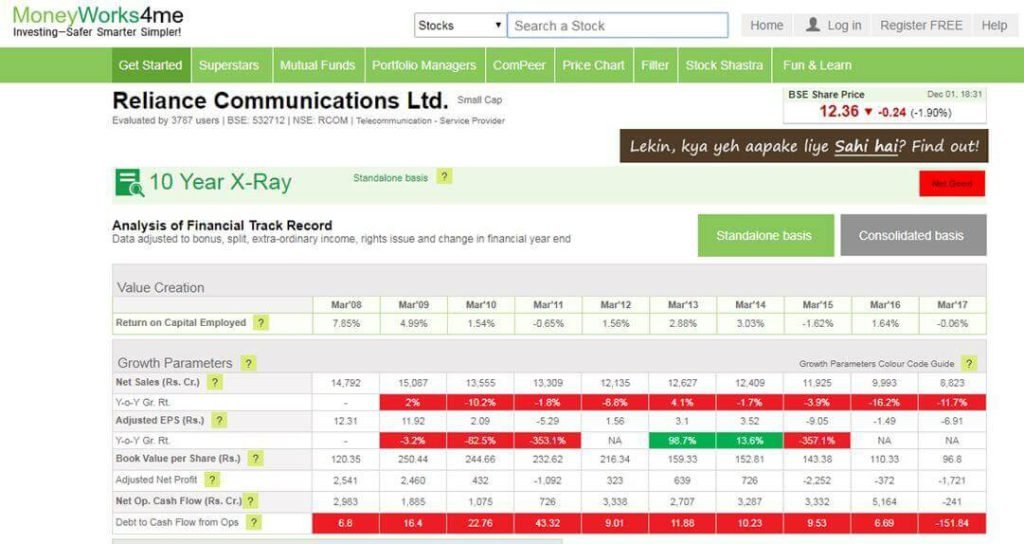Screen dimensions: 1024x544
Task: Open the ComPeer menu item
Action: [519, 65]
